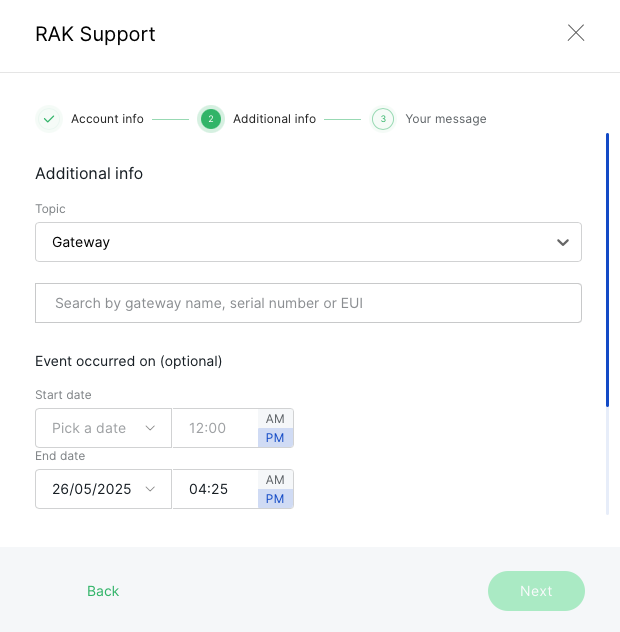Jump to the Your message step label
The image size is (620, 632).
(446, 119)
